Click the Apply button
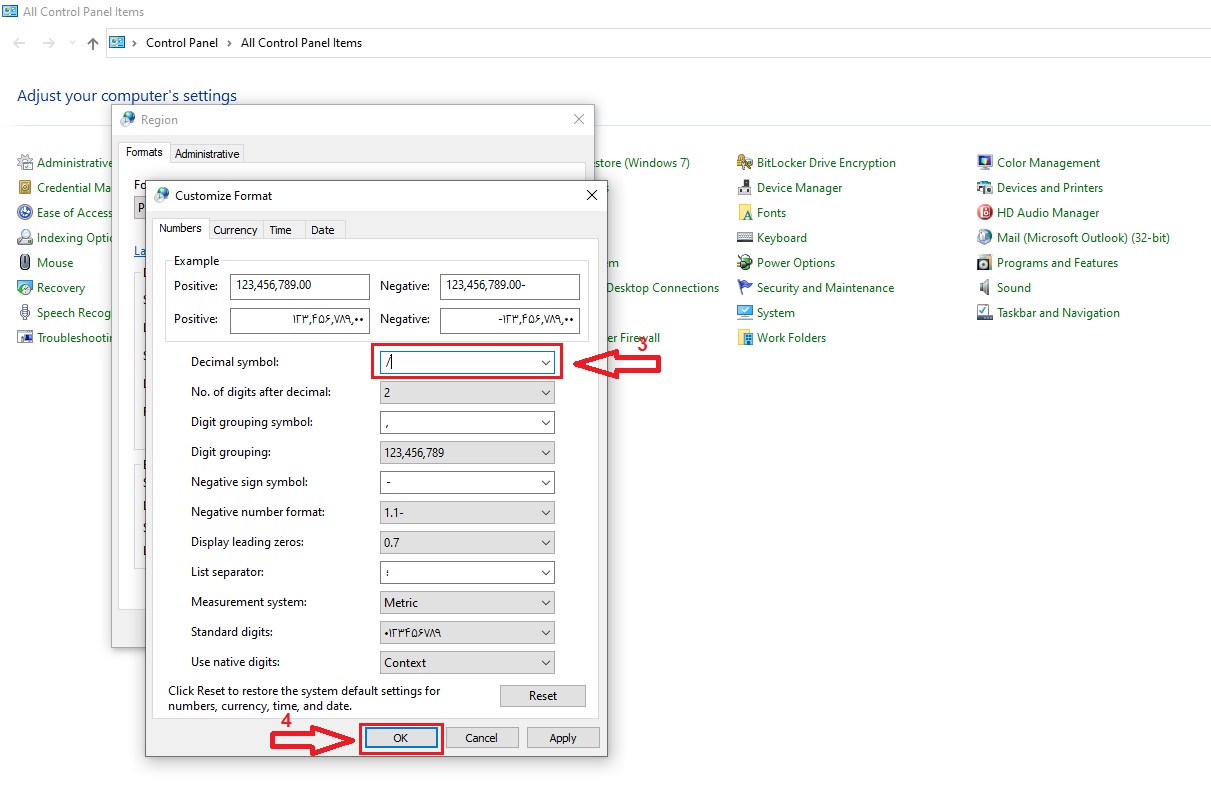Viewport: 1211px width, 794px height. tap(562, 738)
